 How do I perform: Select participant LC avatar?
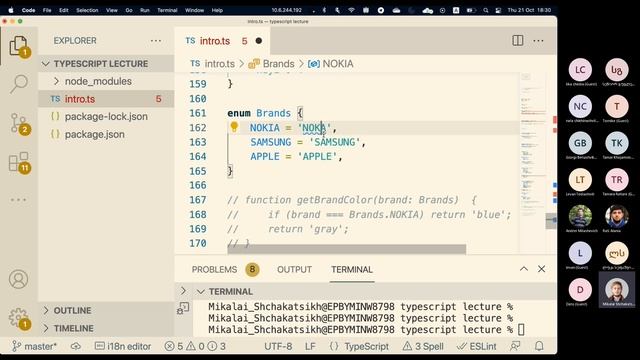click(x=580, y=70)
